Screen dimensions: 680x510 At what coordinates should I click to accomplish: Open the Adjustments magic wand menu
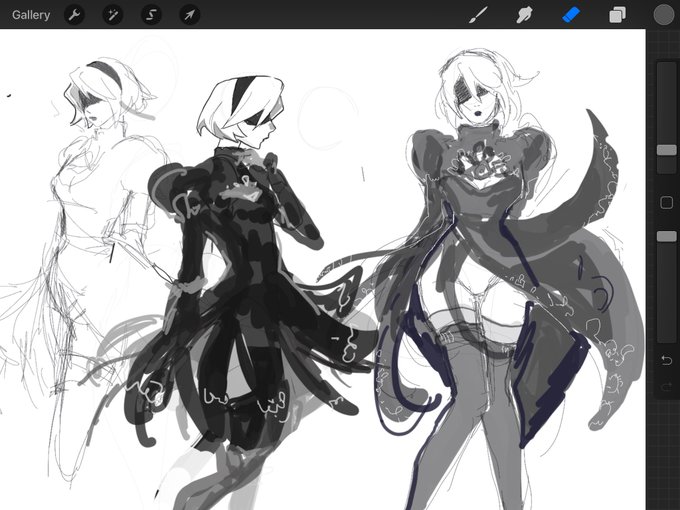[113, 15]
